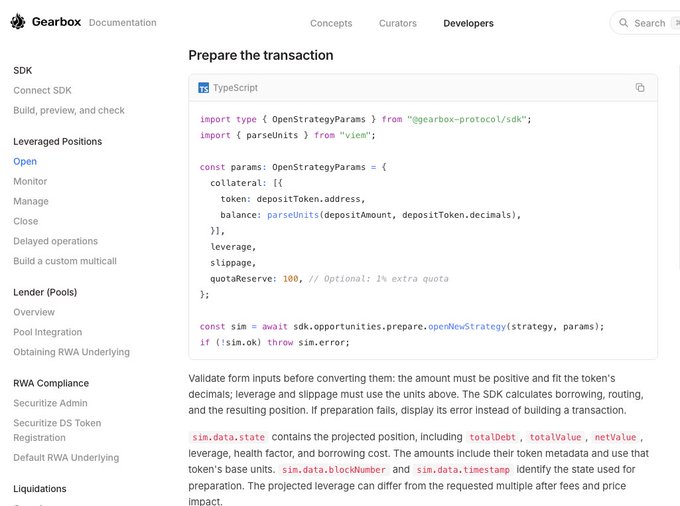
Task: Click parseUnits call in balance line
Action: click(x=293, y=215)
